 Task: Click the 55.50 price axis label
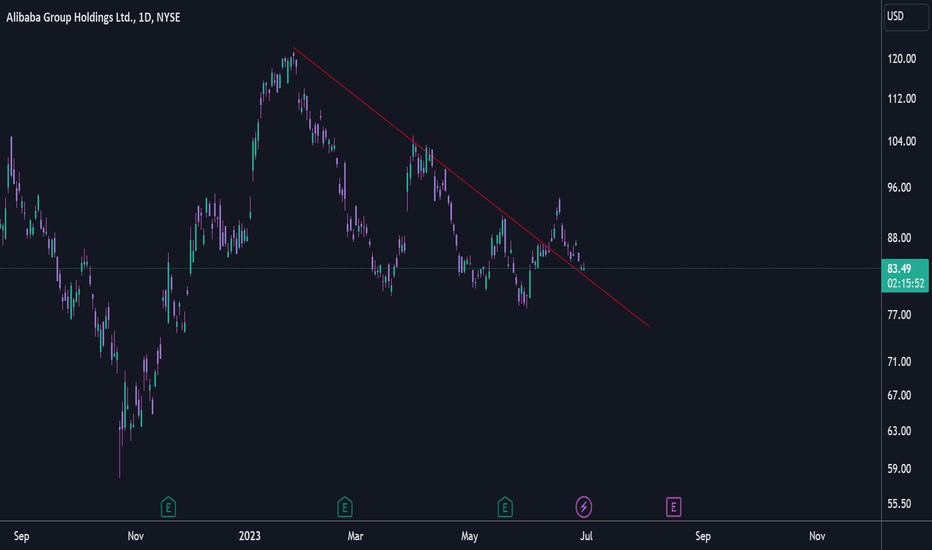coord(899,504)
